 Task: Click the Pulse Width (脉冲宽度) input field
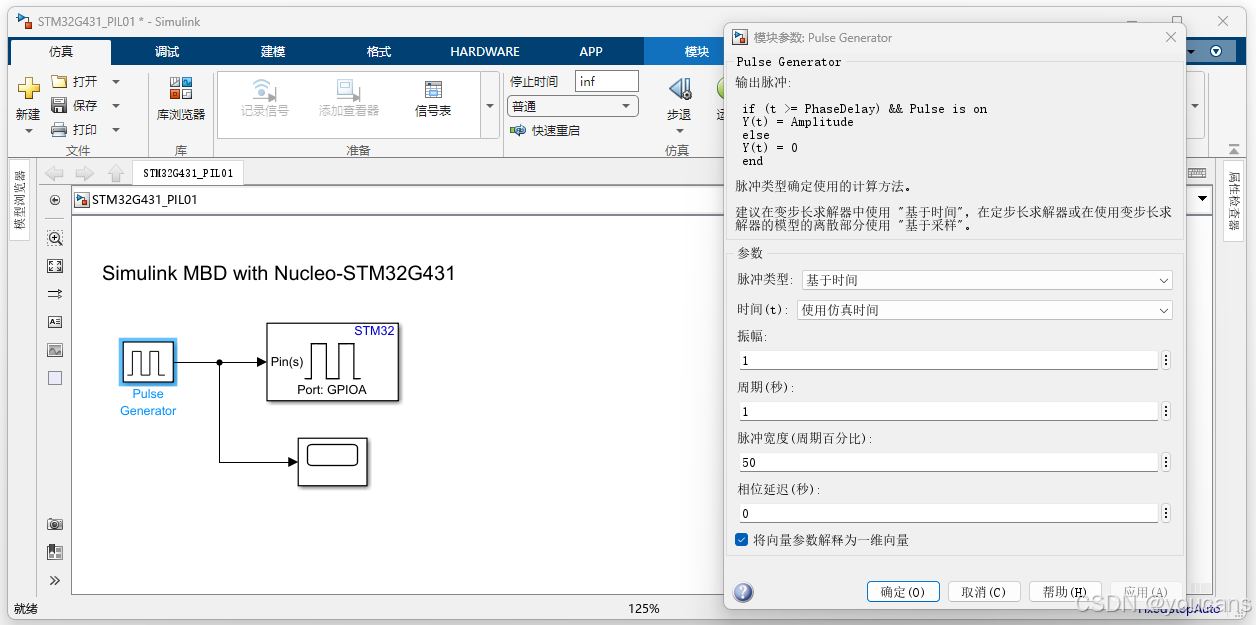pyautogui.click(x=948, y=462)
